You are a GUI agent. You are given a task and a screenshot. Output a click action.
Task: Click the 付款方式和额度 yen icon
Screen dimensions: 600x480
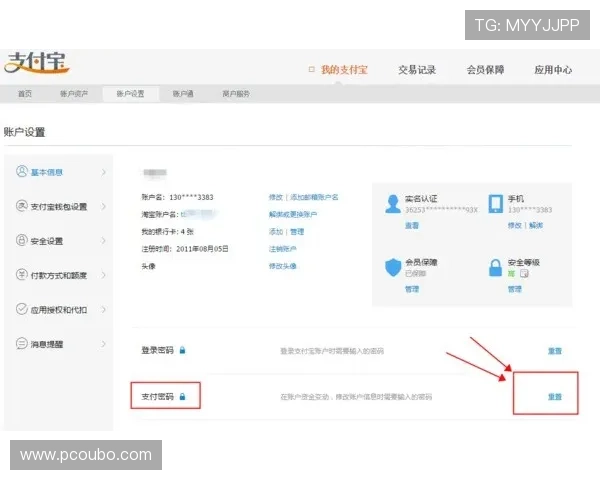click(x=22, y=274)
